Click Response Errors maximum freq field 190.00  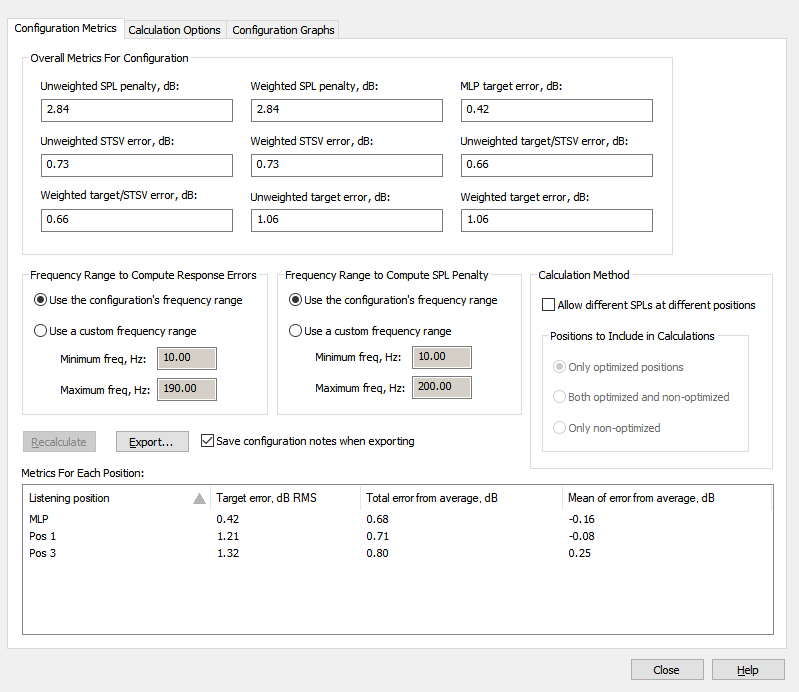click(x=187, y=389)
